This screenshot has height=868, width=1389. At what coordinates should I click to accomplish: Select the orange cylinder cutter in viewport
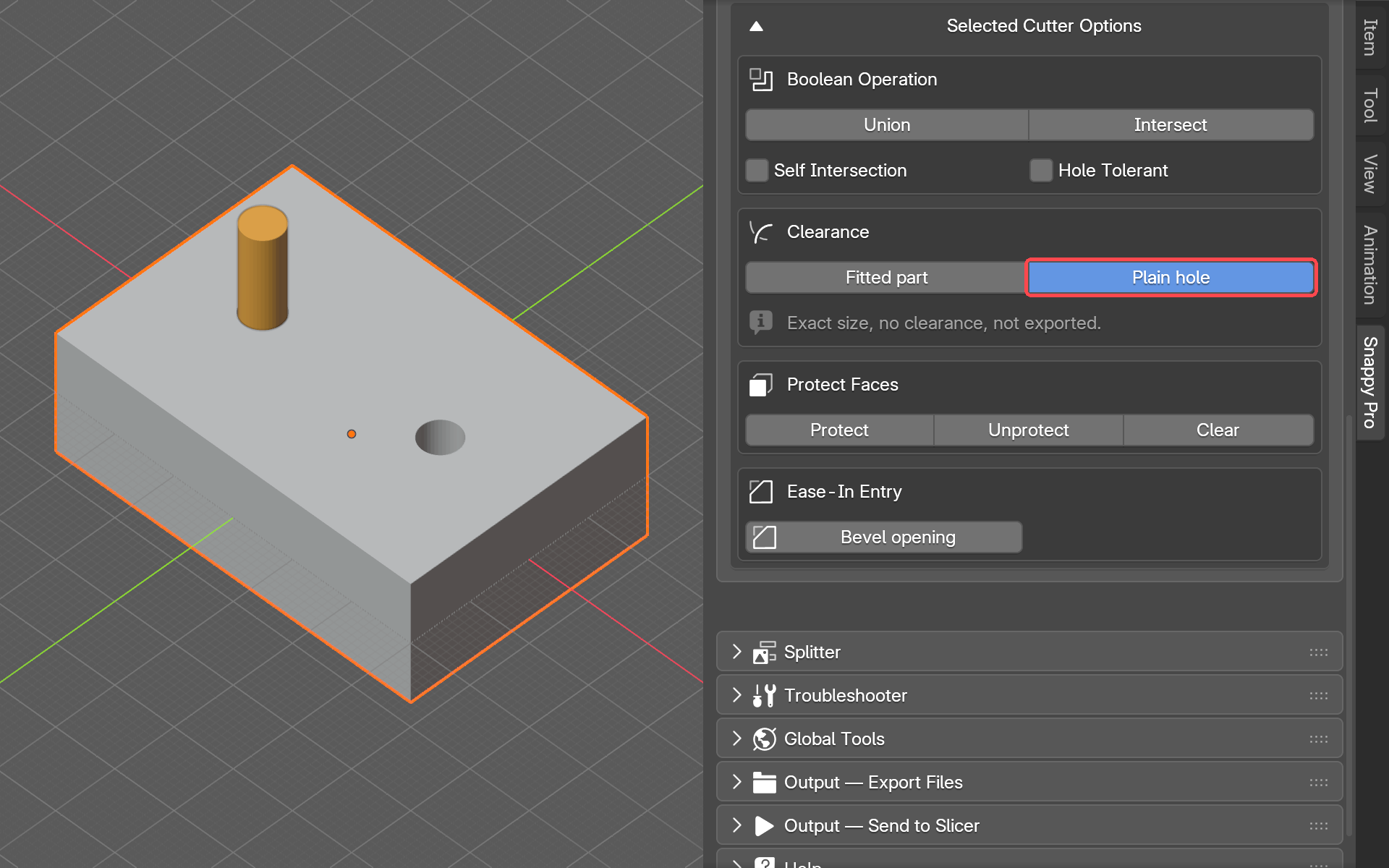[x=263, y=268]
